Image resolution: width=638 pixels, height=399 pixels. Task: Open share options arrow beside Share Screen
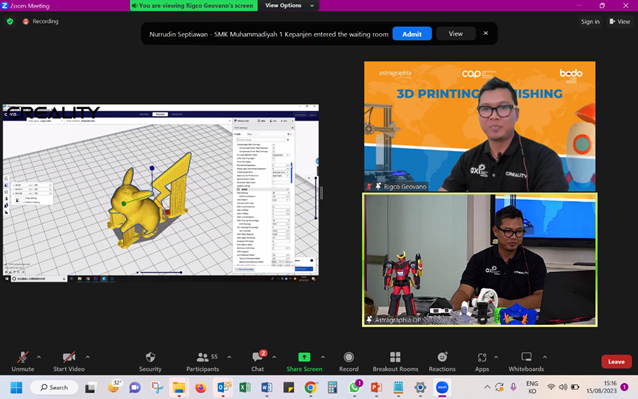click(x=323, y=357)
